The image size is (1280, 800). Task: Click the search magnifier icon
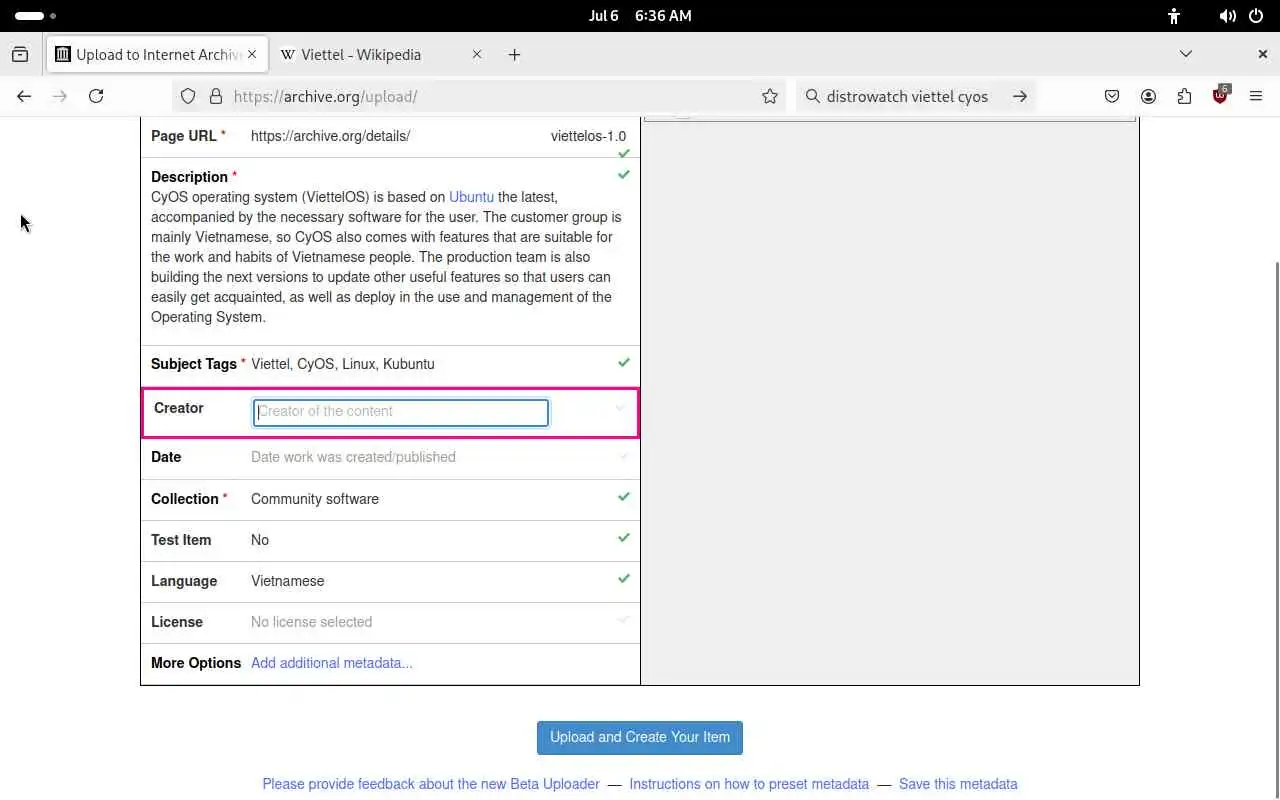coord(812,96)
